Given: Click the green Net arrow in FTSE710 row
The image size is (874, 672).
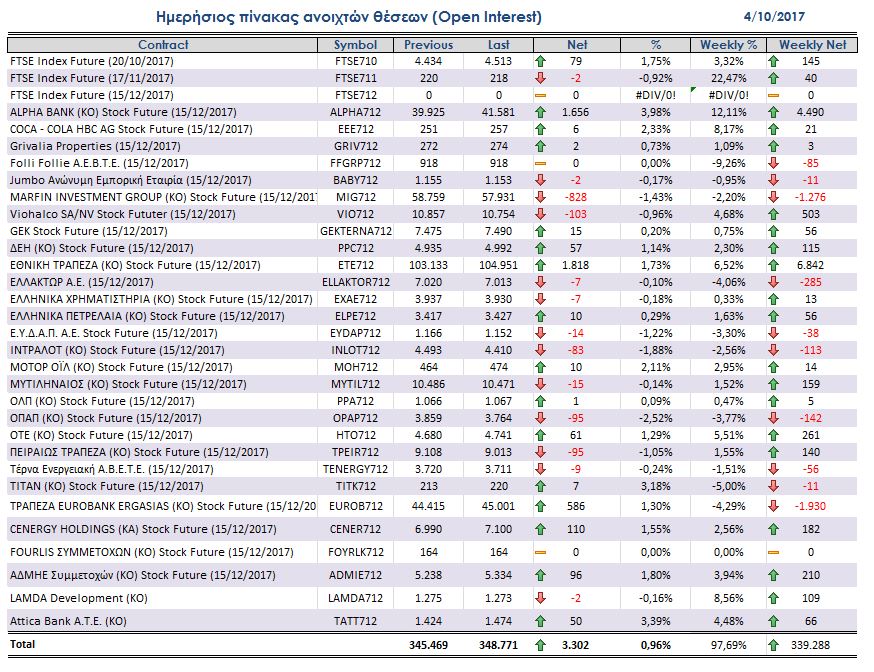Looking at the screenshot, I should coord(540,61).
